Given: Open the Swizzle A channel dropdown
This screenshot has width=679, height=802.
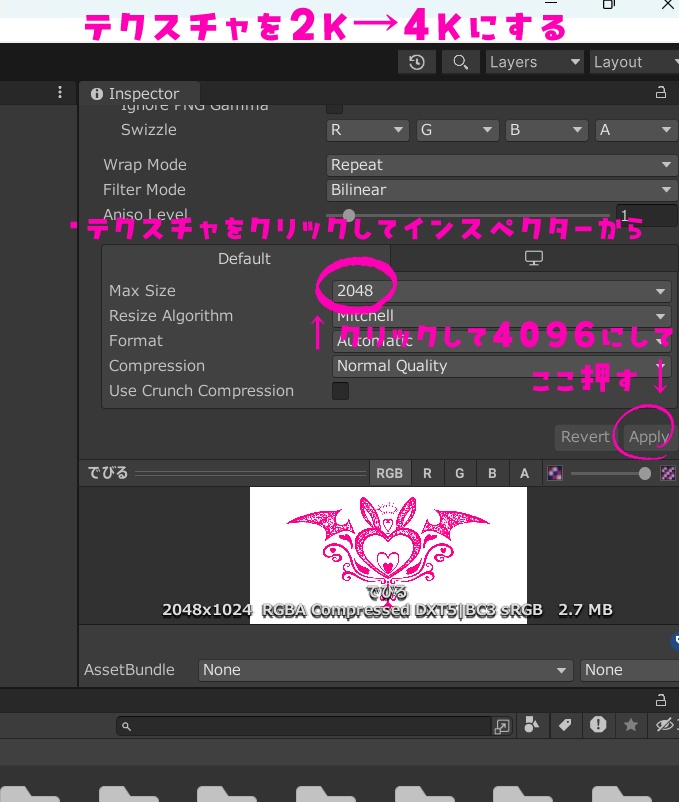Looking at the screenshot, I should coord(636,130).
